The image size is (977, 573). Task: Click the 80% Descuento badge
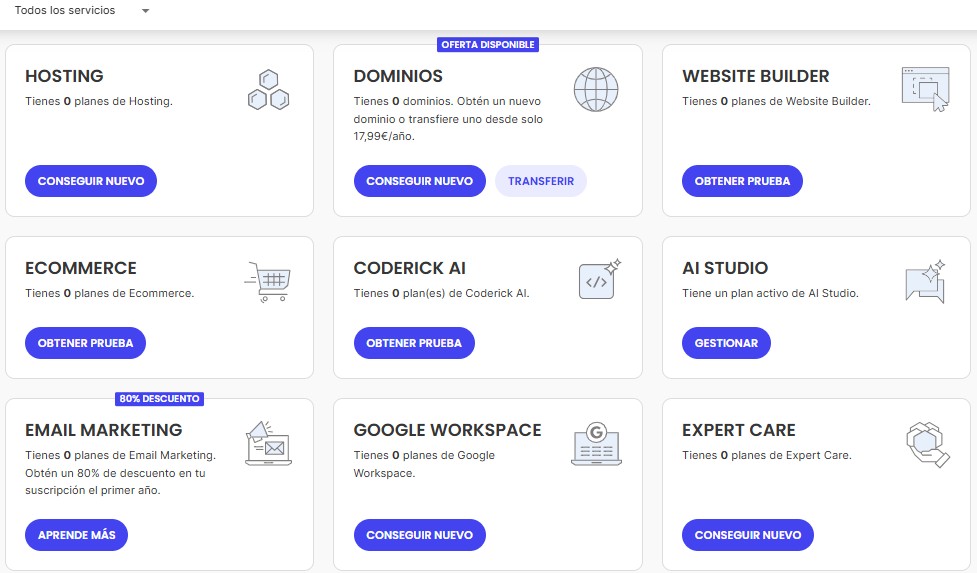pyautogui.click(x=160, y=399)
